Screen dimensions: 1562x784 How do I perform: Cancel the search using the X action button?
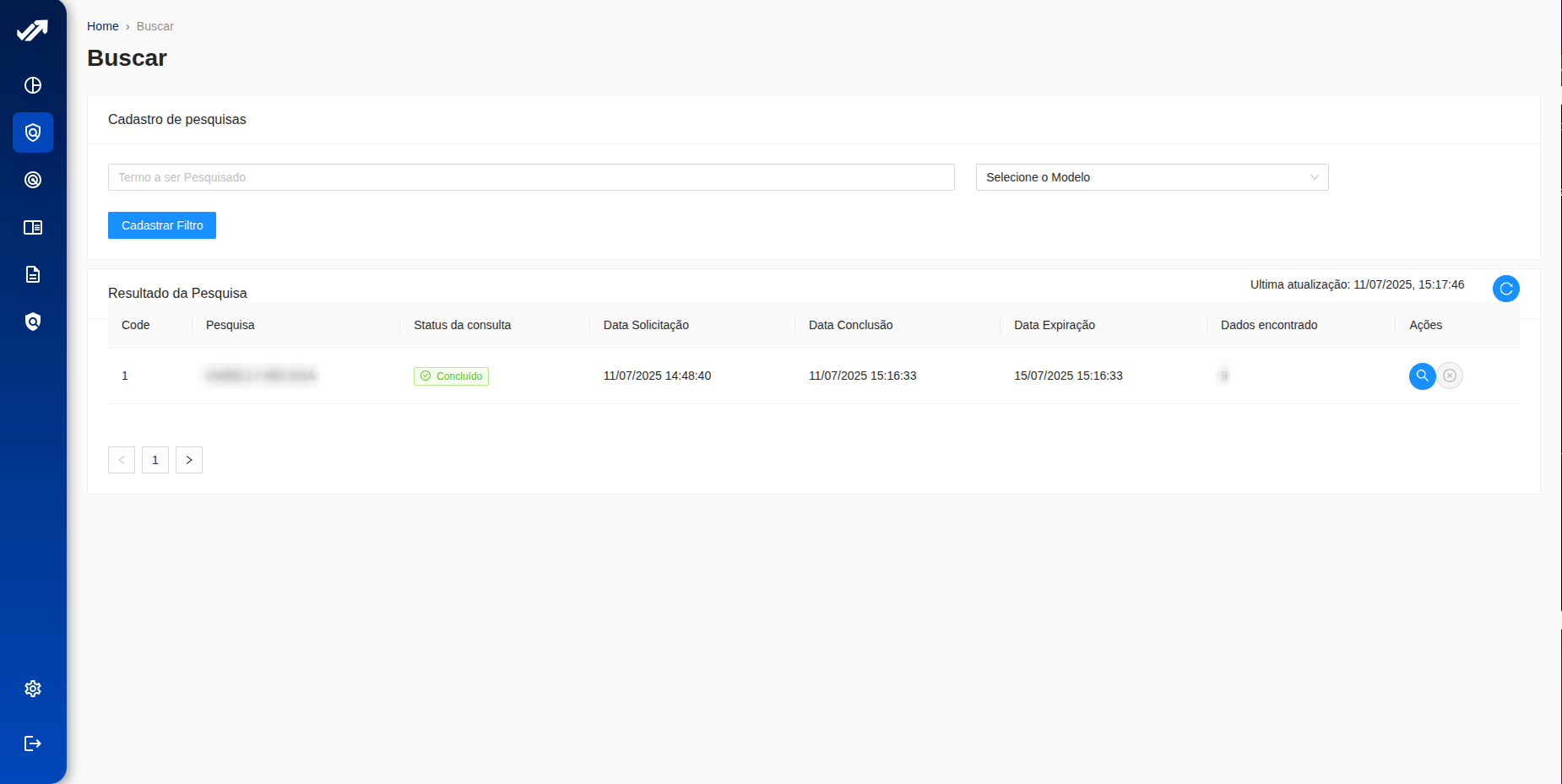point(1450,376)
